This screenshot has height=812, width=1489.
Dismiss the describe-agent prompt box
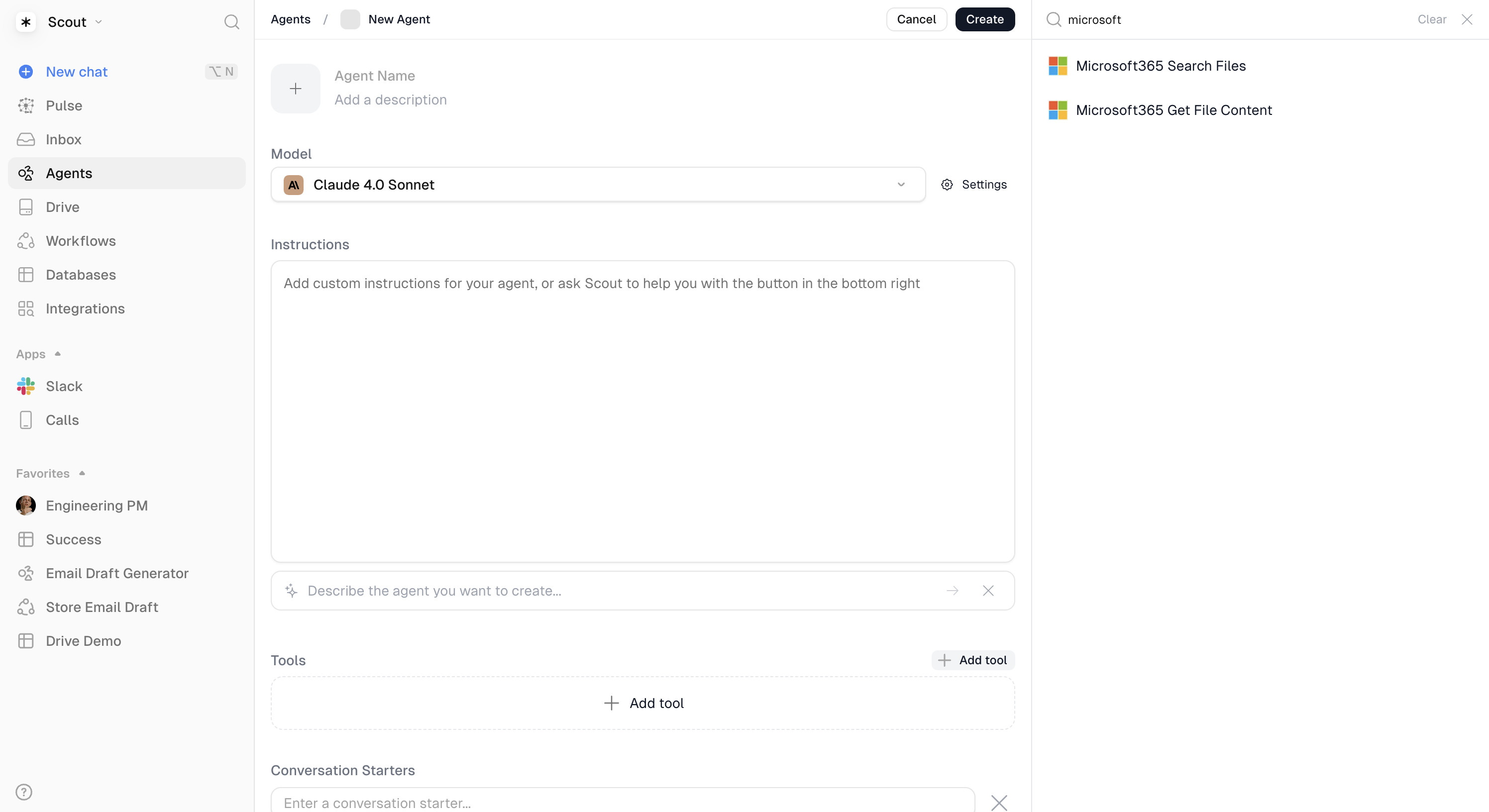tap(988, 591)
